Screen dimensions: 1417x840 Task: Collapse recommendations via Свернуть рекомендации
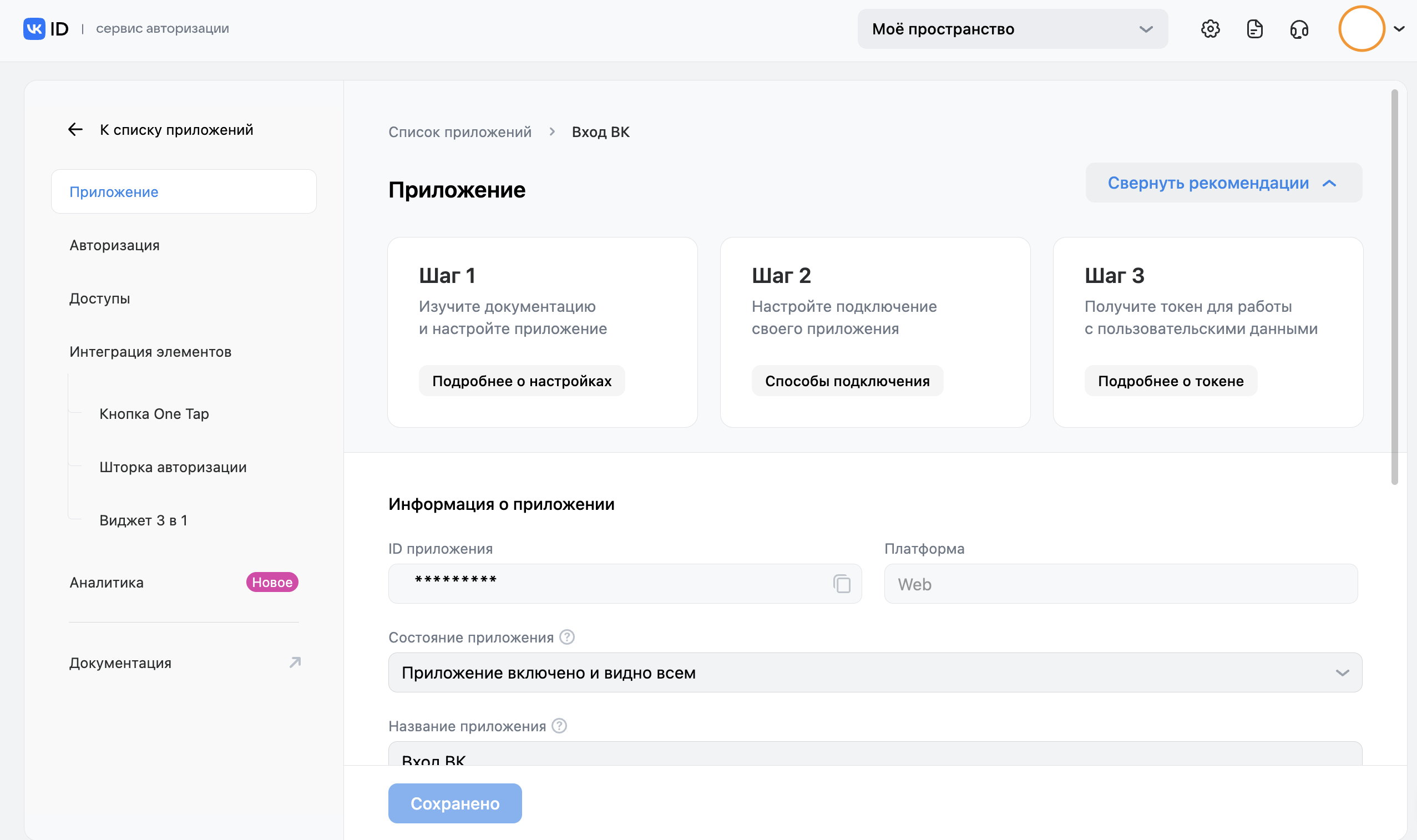pos(1223,183)
